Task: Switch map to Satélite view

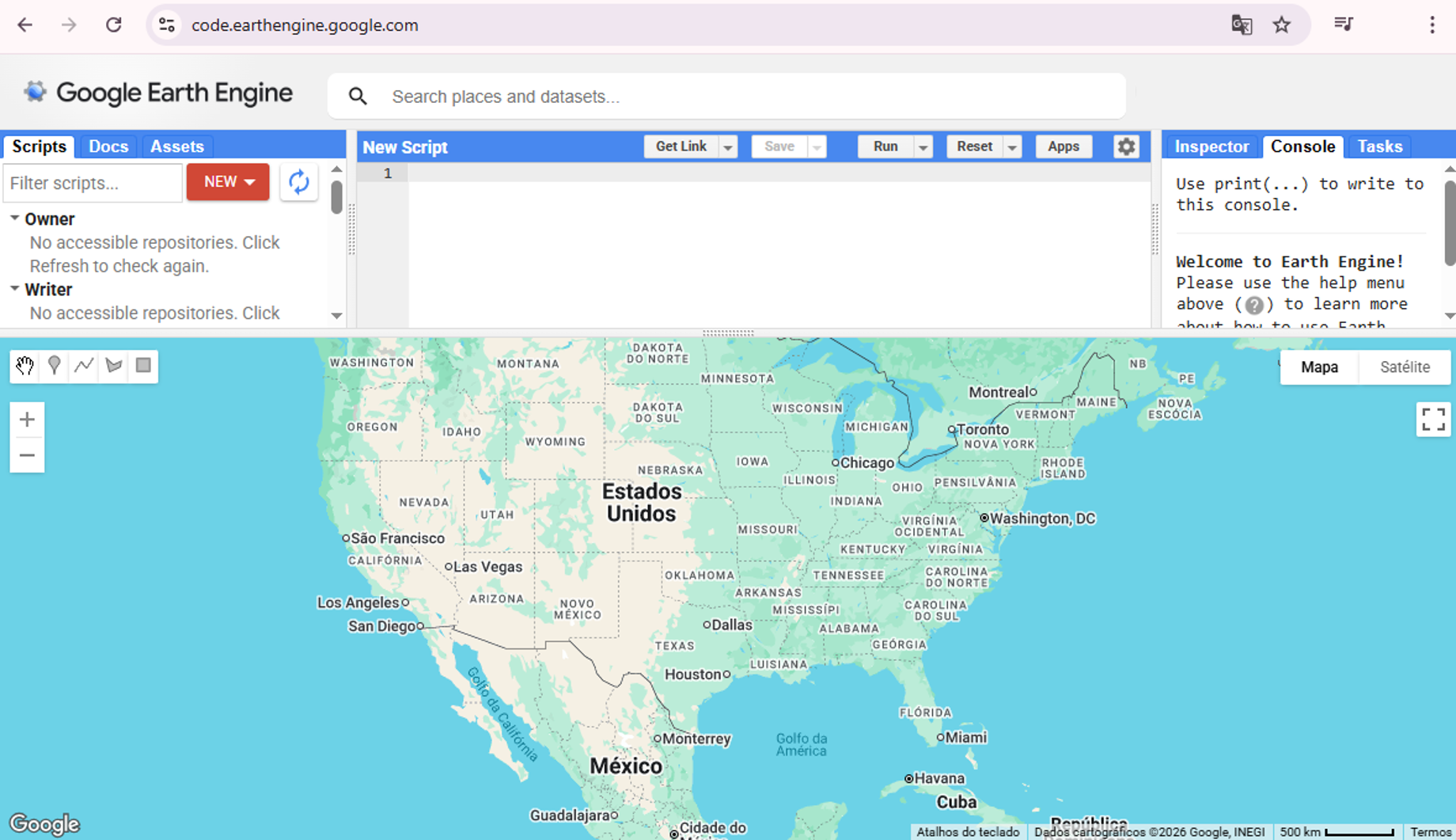Action: tap(1405, 367)
